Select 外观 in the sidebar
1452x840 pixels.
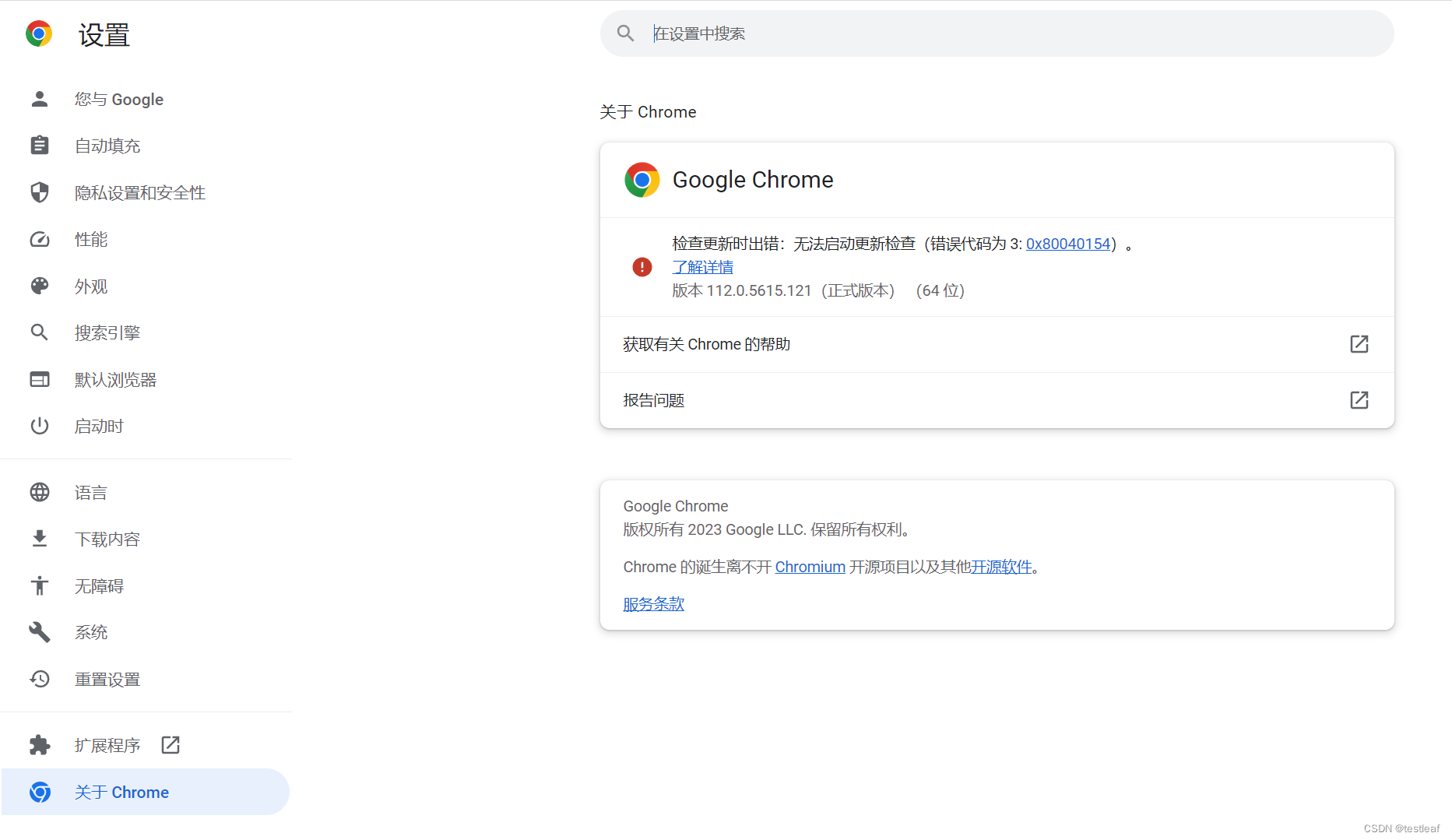146,286
